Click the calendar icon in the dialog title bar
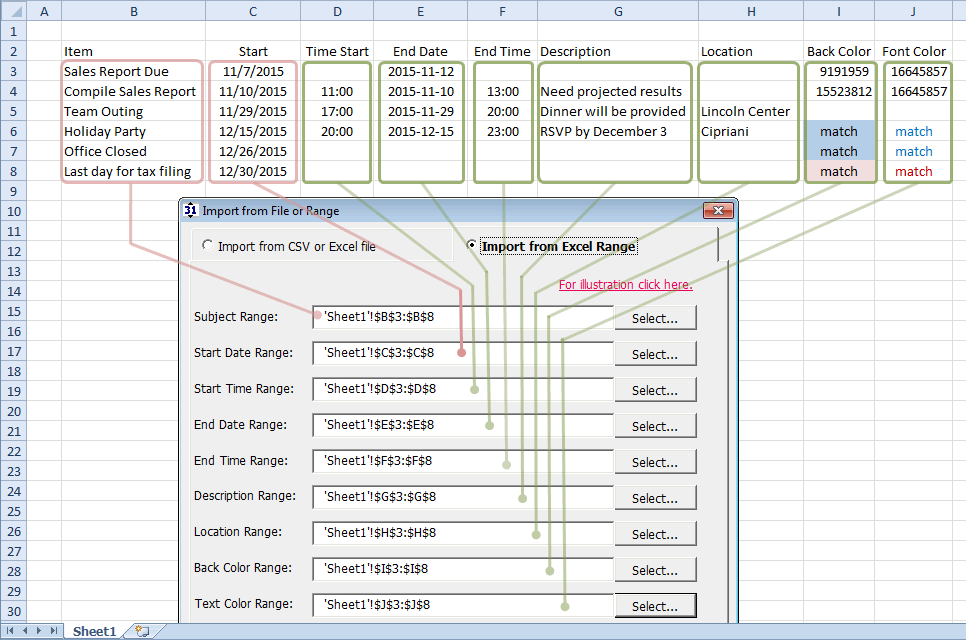Screen dimensions: 966x640 click(x=191, y=210)
